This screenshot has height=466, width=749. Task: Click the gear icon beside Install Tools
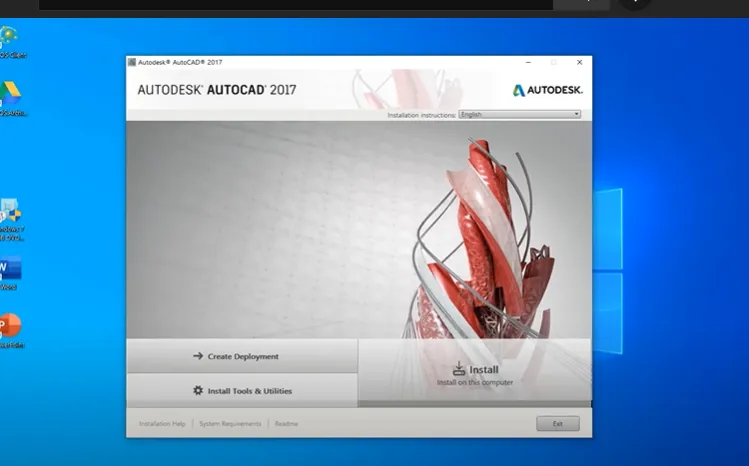pyautogui.click(x=198, y=390)
